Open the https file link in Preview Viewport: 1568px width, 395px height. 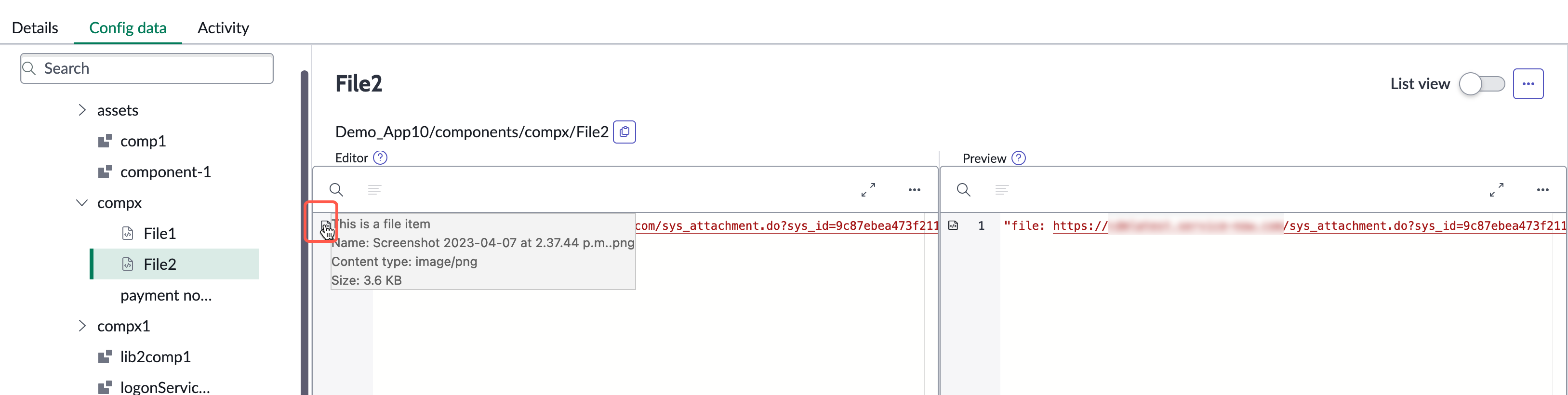point(1309,226)
